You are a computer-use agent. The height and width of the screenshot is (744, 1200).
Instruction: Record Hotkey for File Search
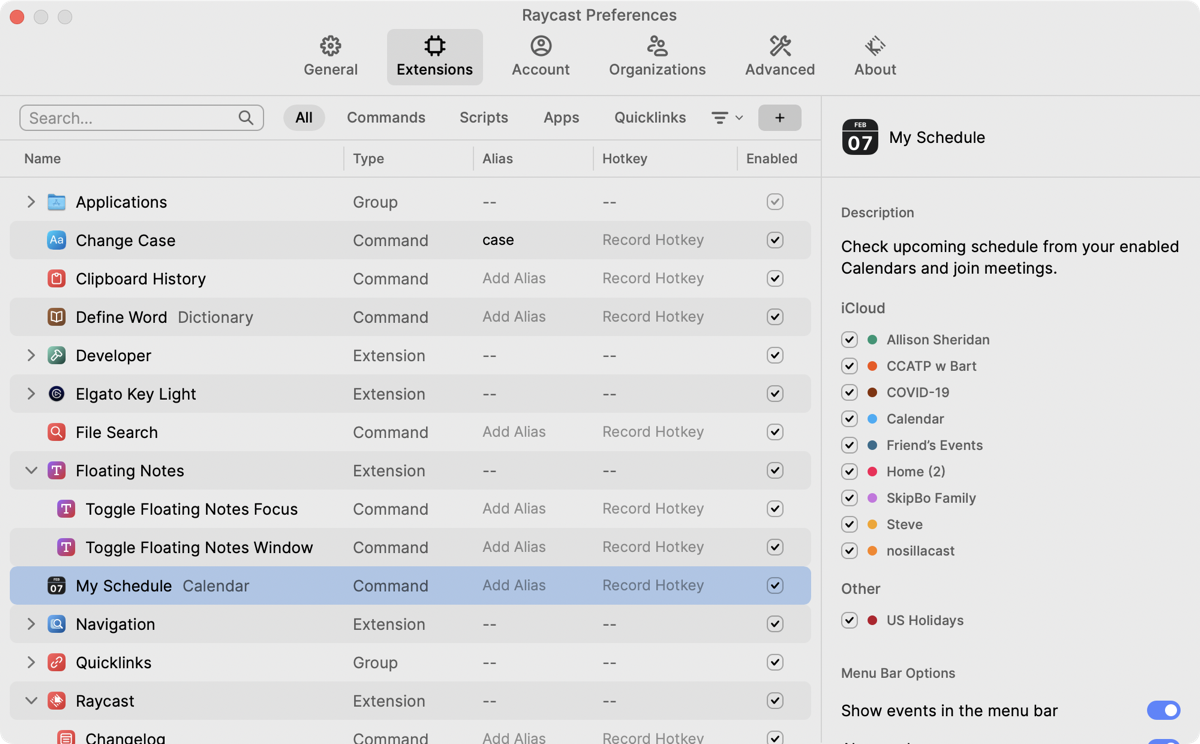[x=653, y=432]
